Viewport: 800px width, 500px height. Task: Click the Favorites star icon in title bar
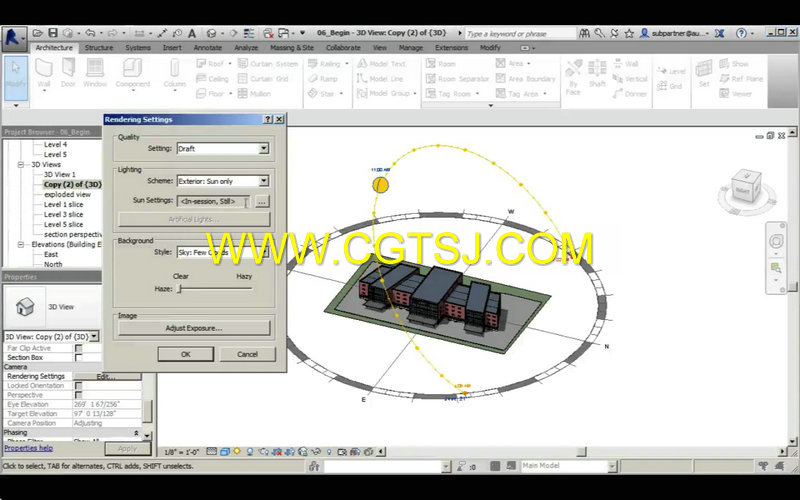click(x=629, y=33)
